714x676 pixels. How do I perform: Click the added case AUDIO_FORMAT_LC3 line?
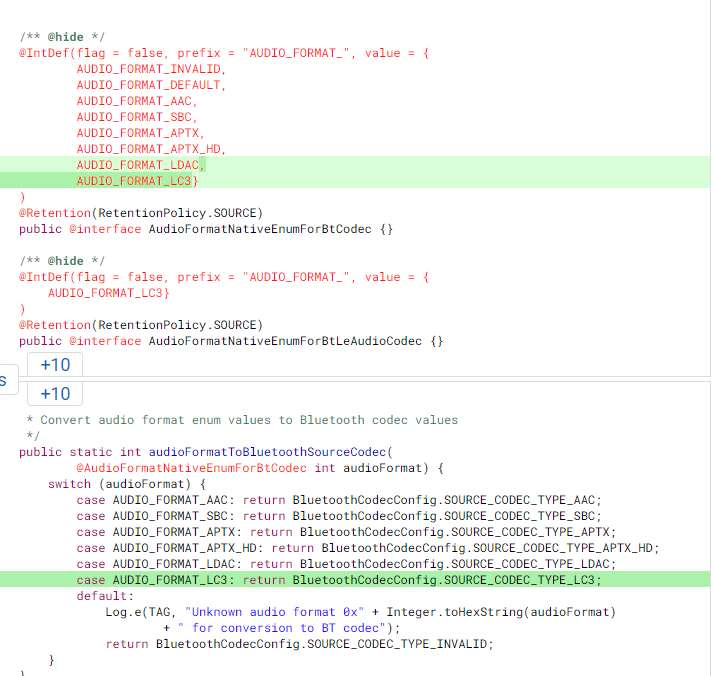point(339,579)
